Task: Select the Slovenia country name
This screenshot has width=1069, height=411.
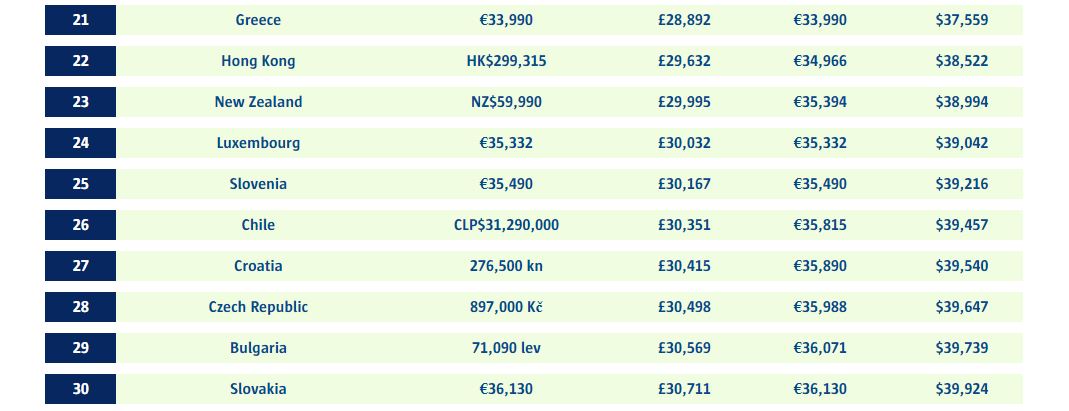Action: [258, 184]
